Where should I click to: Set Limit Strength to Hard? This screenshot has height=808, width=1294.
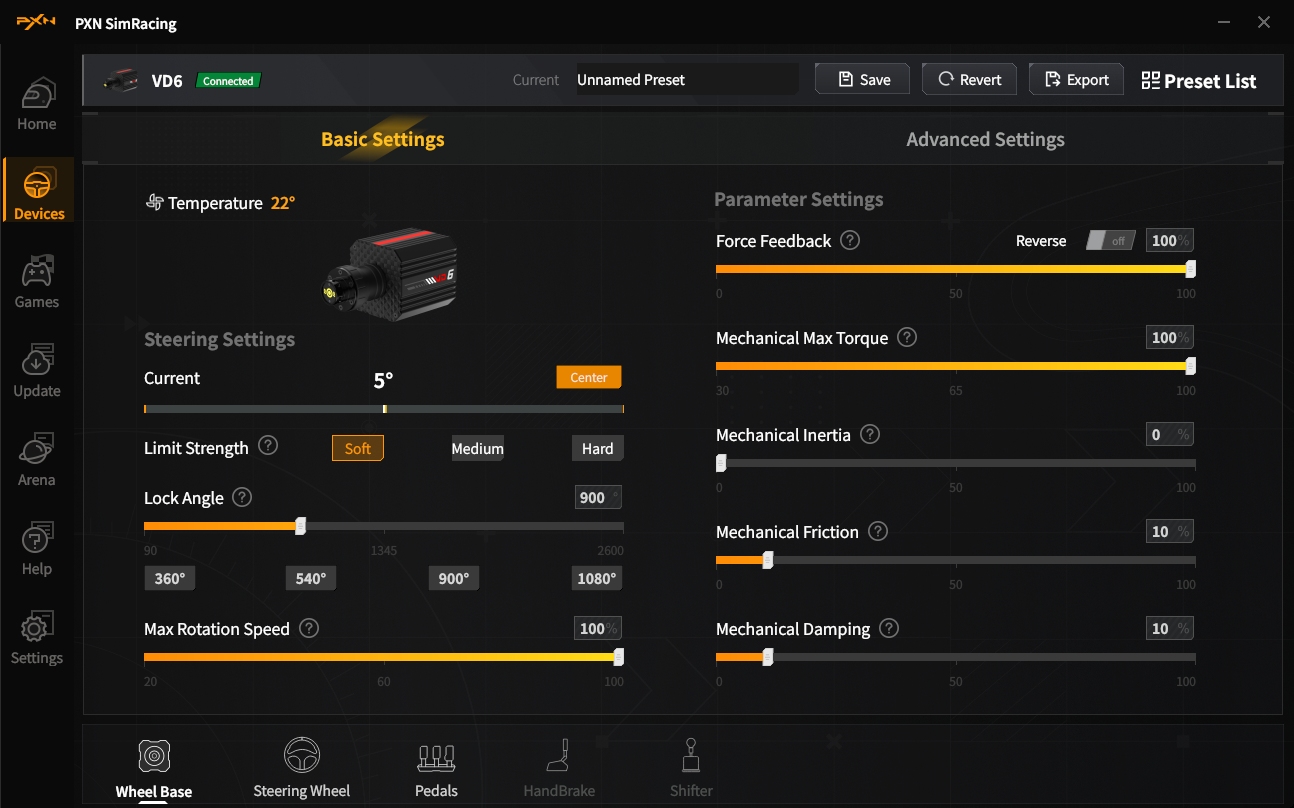click(597, 449)
